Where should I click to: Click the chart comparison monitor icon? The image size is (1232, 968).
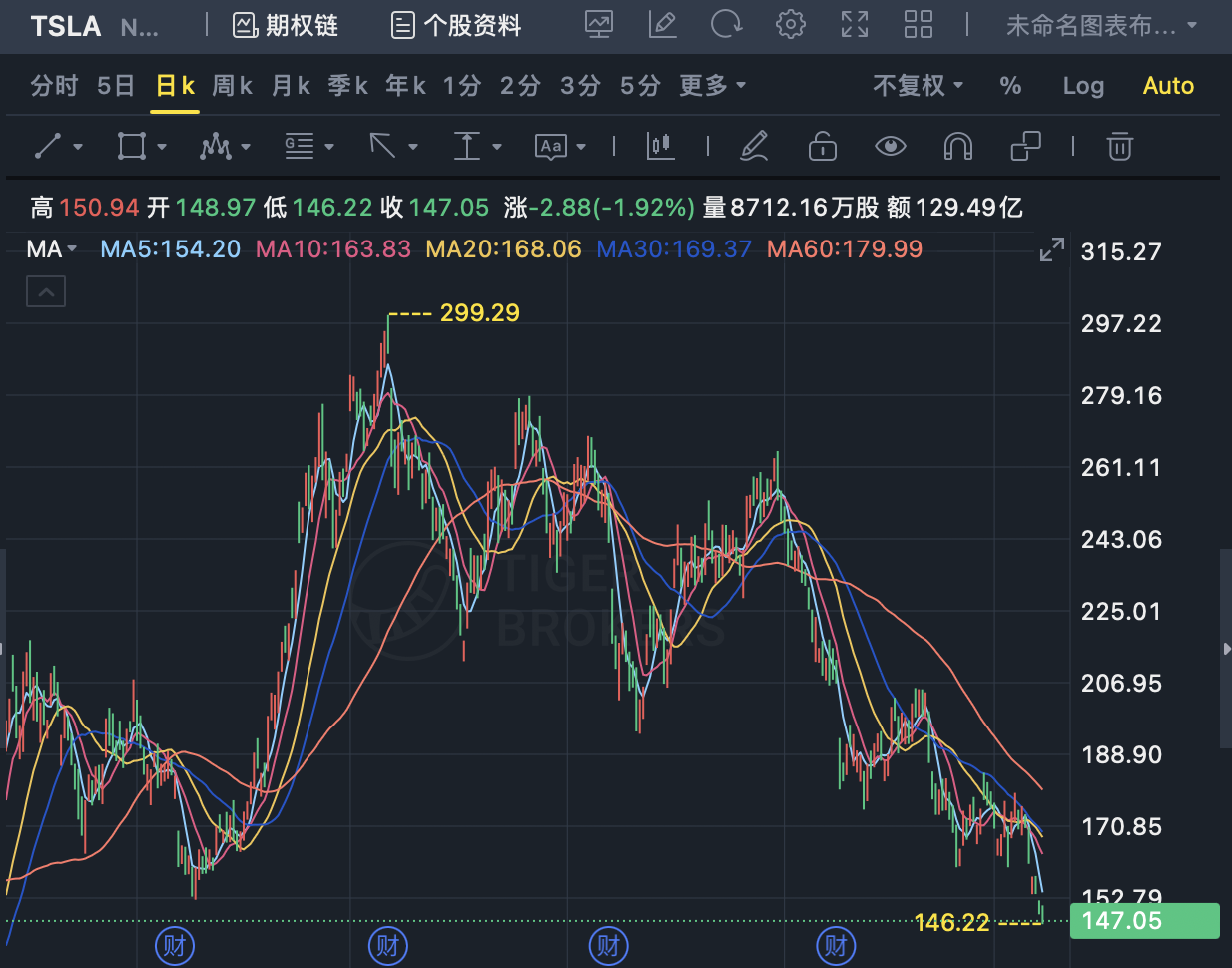coord(599,25)
